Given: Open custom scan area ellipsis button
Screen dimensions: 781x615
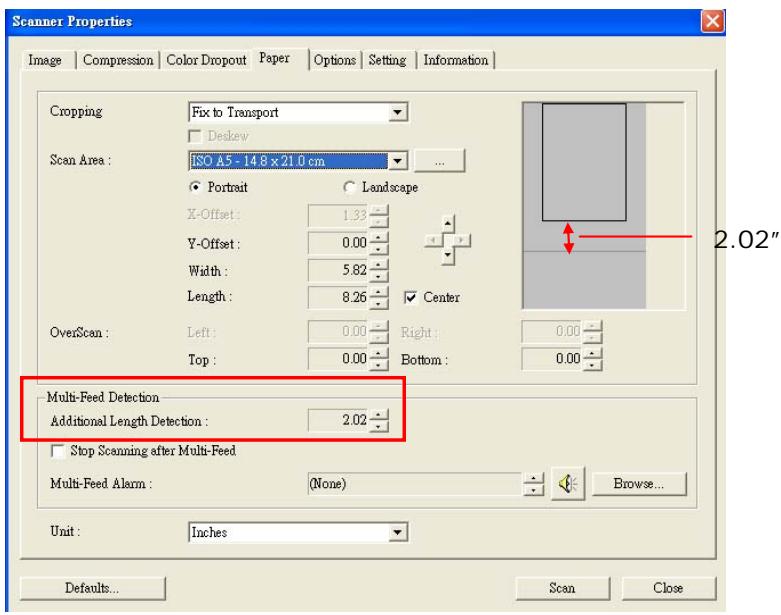Looking at the screenshot, I should pos(439,161).
